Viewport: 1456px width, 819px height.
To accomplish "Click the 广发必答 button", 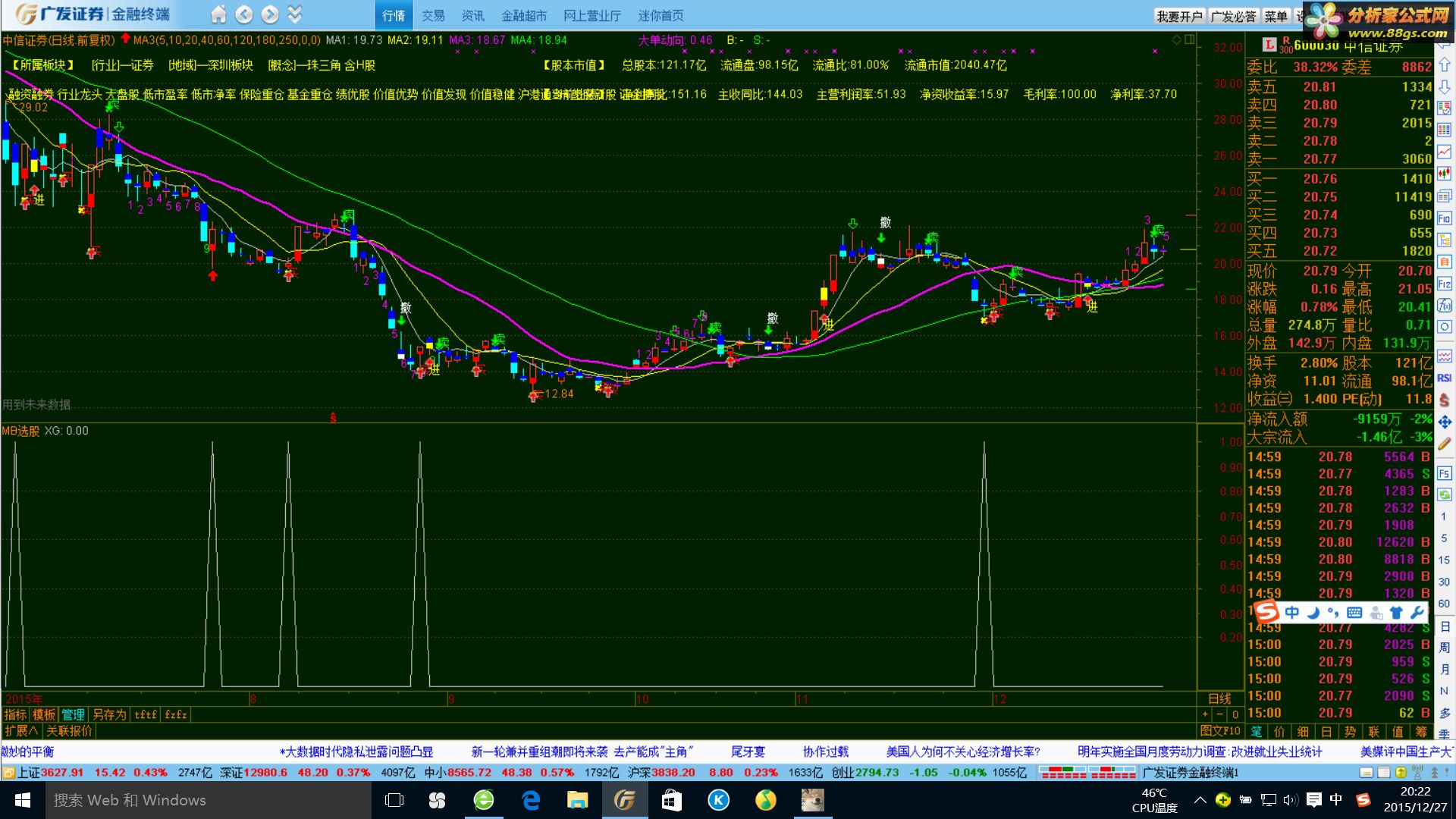I will point(1233,16).
